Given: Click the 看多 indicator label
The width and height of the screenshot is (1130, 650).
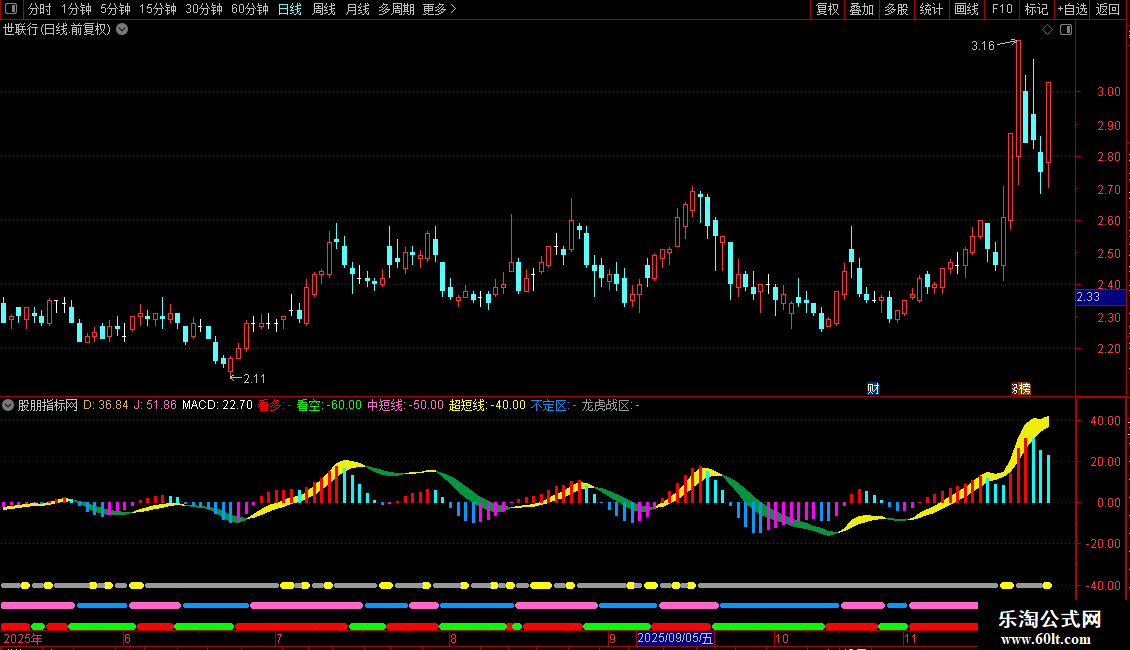Looking at the screenshot, I should (275, 405).
